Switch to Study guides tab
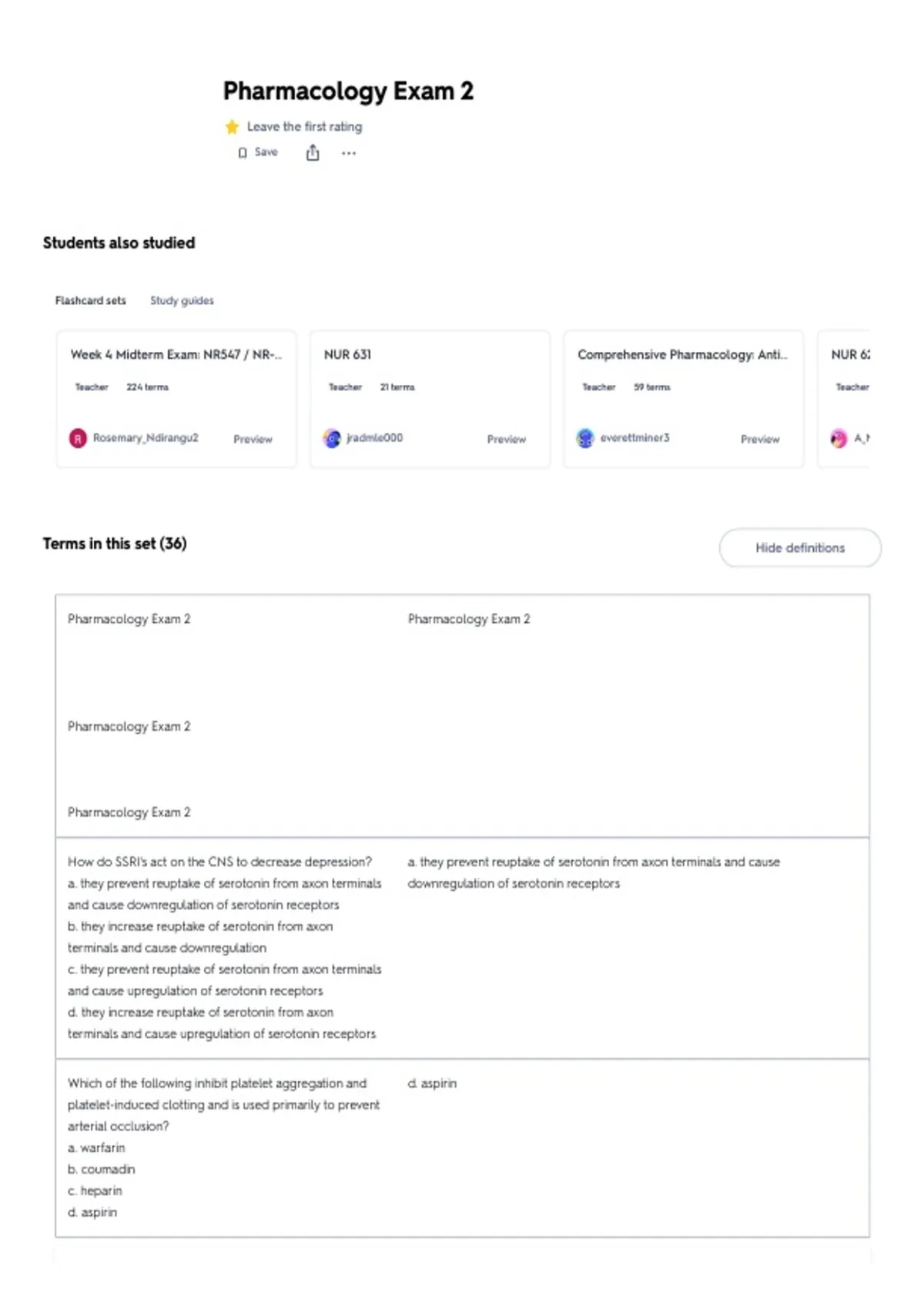The width and height of the screenshot is (924, 1309). click(x=182, y=300)
